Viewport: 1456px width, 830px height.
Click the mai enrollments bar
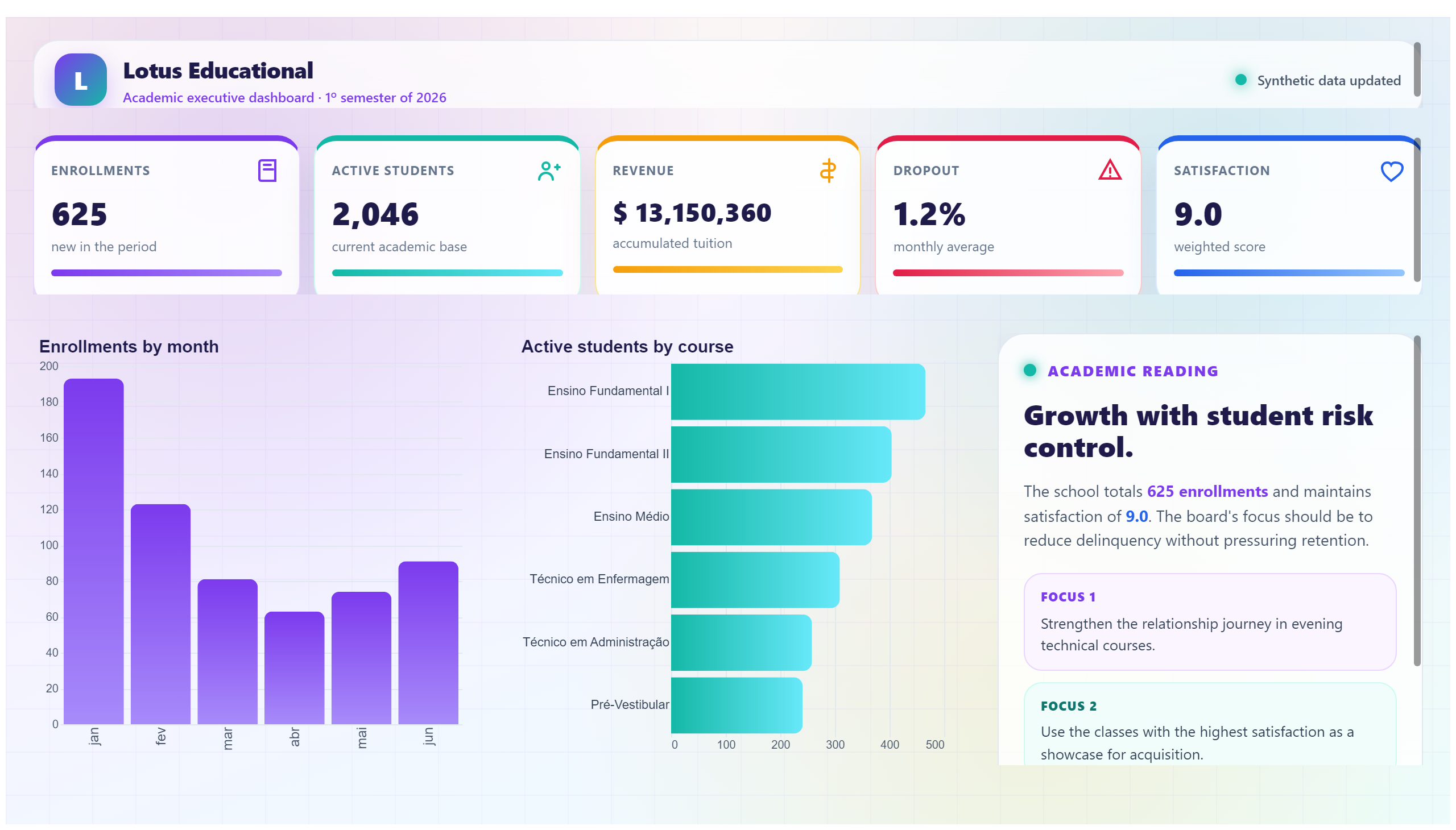tap(361, 658)
